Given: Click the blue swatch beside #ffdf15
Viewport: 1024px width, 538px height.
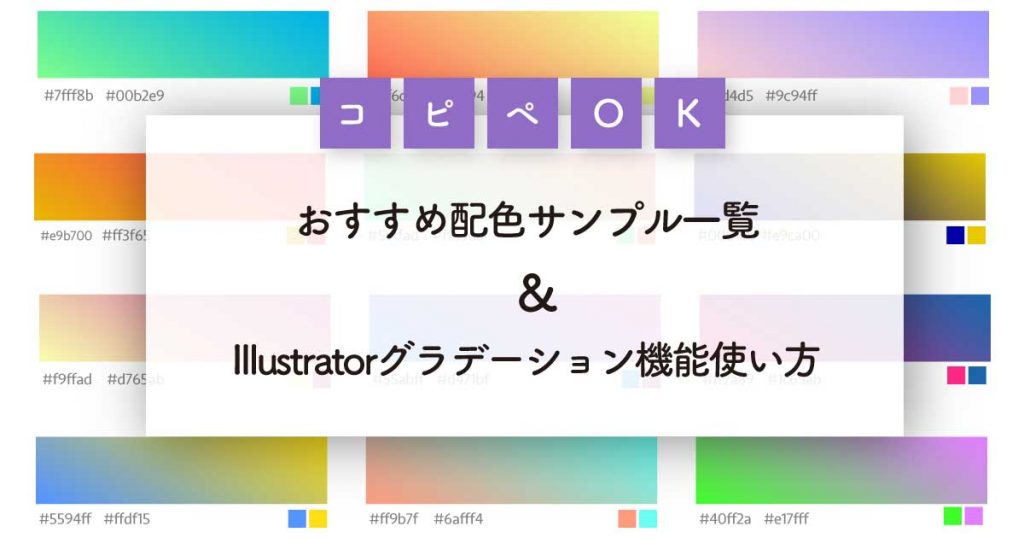Looking at the screenshot, I should pos(297,518).
